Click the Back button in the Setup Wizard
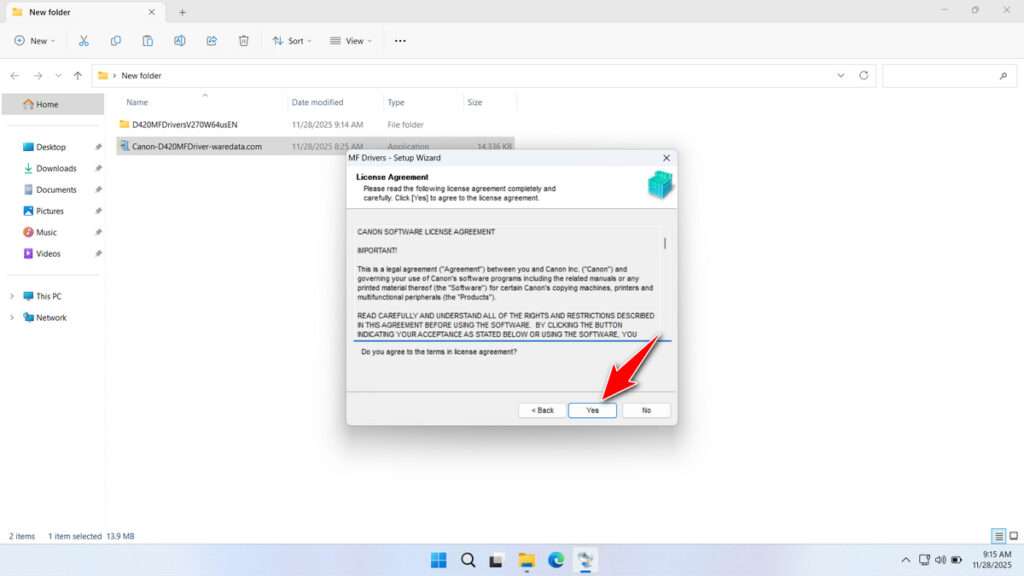The width and height of the screenshot is (1024, 576). click(x=540, y=410)
